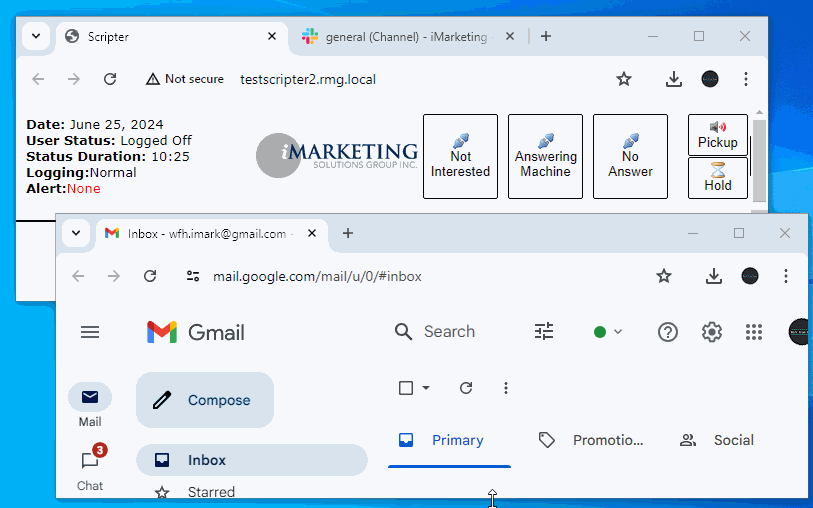Open Gmail support help icon
This screenshot has height=508, width=813.
[667, 332]
